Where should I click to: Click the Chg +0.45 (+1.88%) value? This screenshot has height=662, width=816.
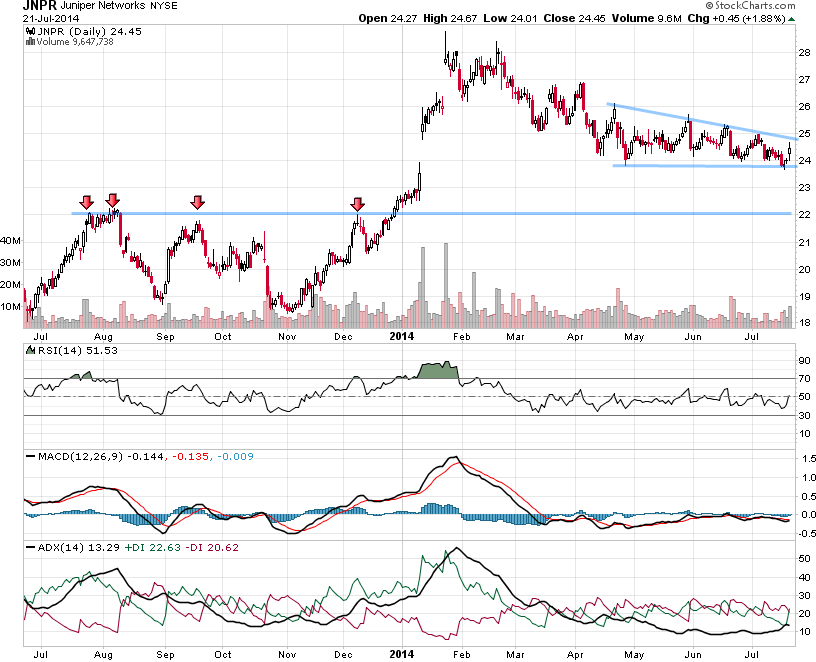[736, 18]
